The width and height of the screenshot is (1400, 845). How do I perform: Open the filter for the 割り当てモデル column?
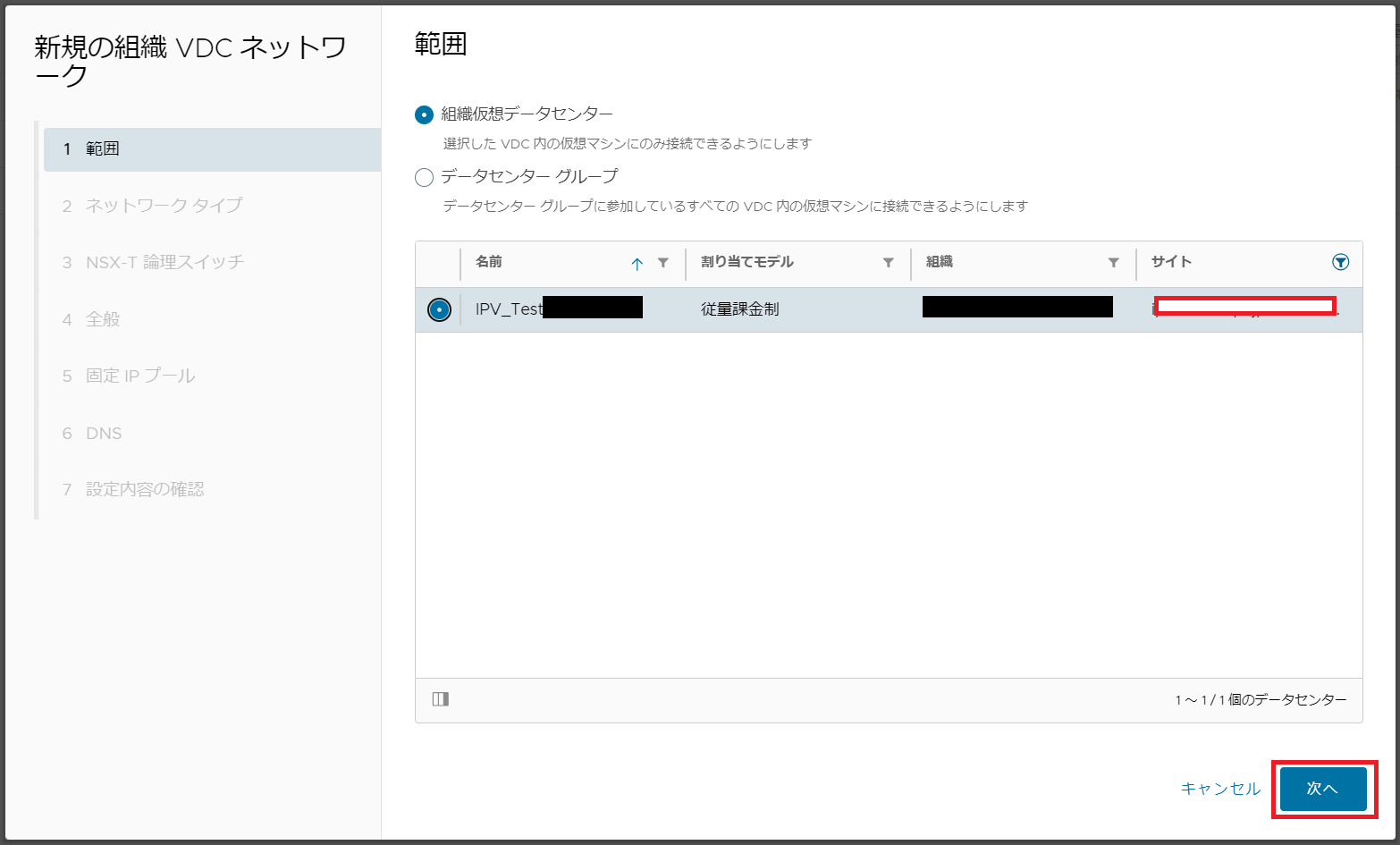[888, 263]
